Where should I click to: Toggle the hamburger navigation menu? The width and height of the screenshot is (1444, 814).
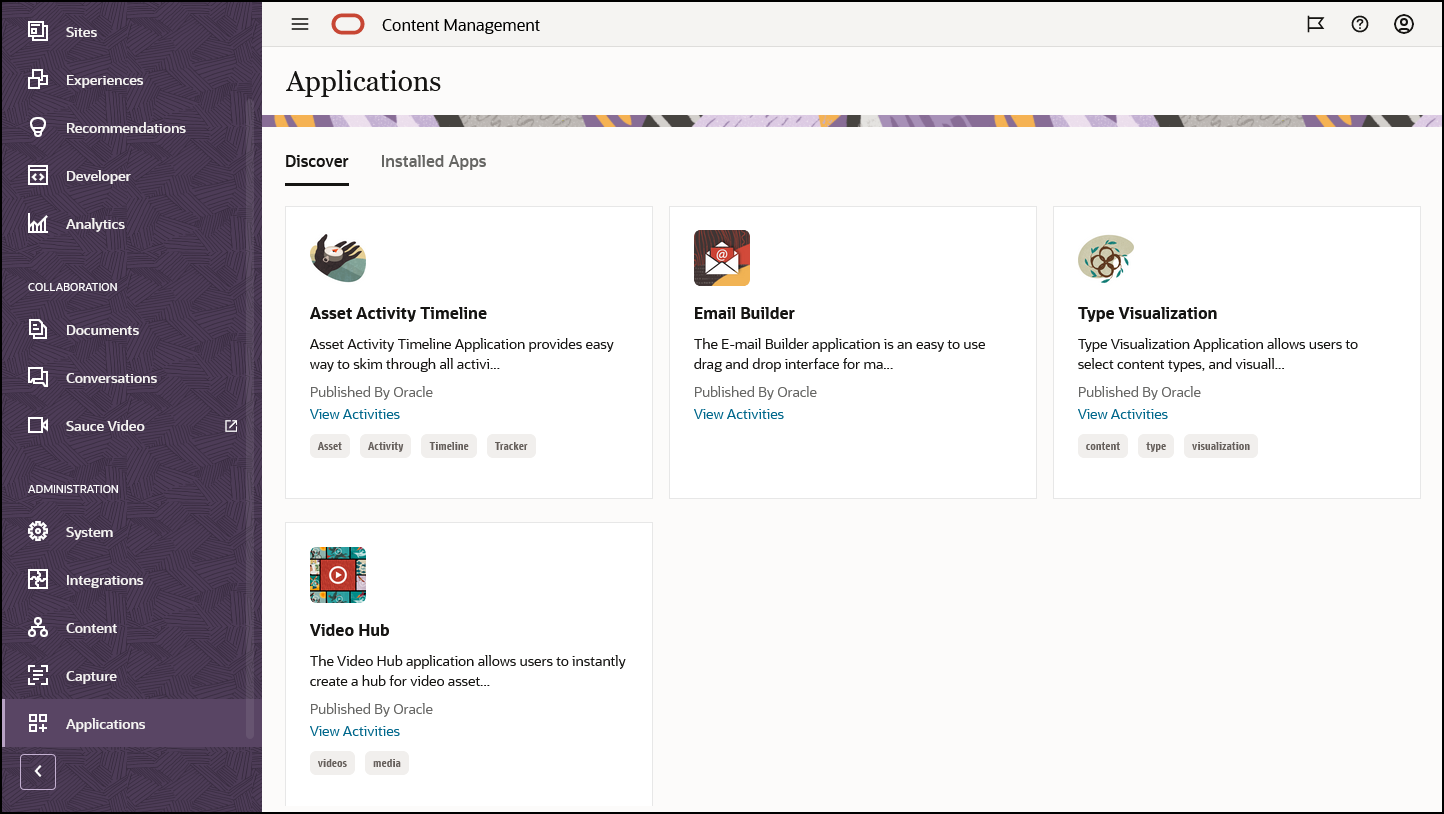coord(300,24)
